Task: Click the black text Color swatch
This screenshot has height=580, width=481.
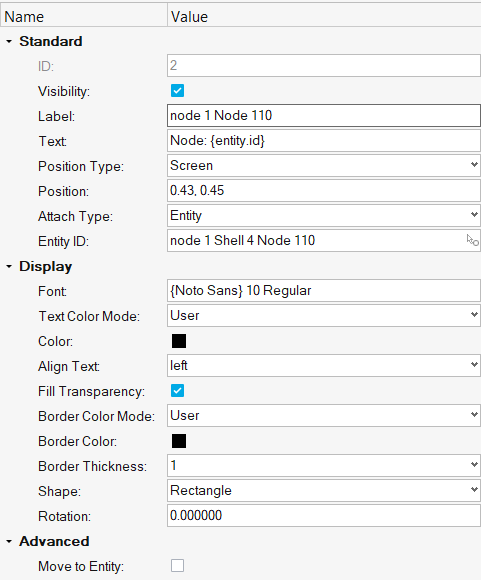Action: 179,341
